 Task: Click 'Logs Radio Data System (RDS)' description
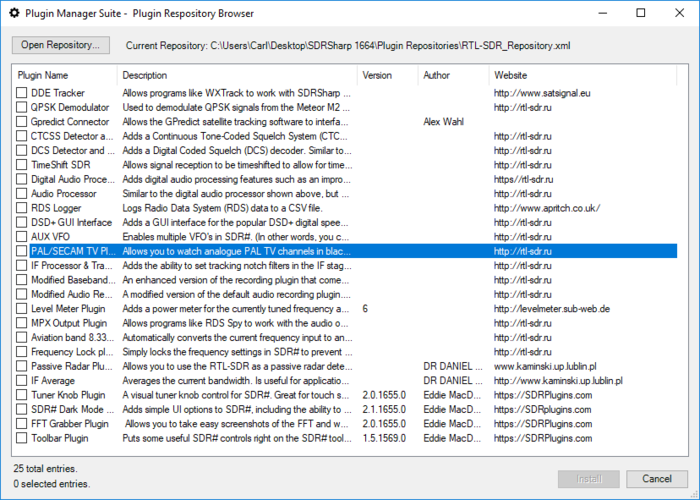(222, 208)
